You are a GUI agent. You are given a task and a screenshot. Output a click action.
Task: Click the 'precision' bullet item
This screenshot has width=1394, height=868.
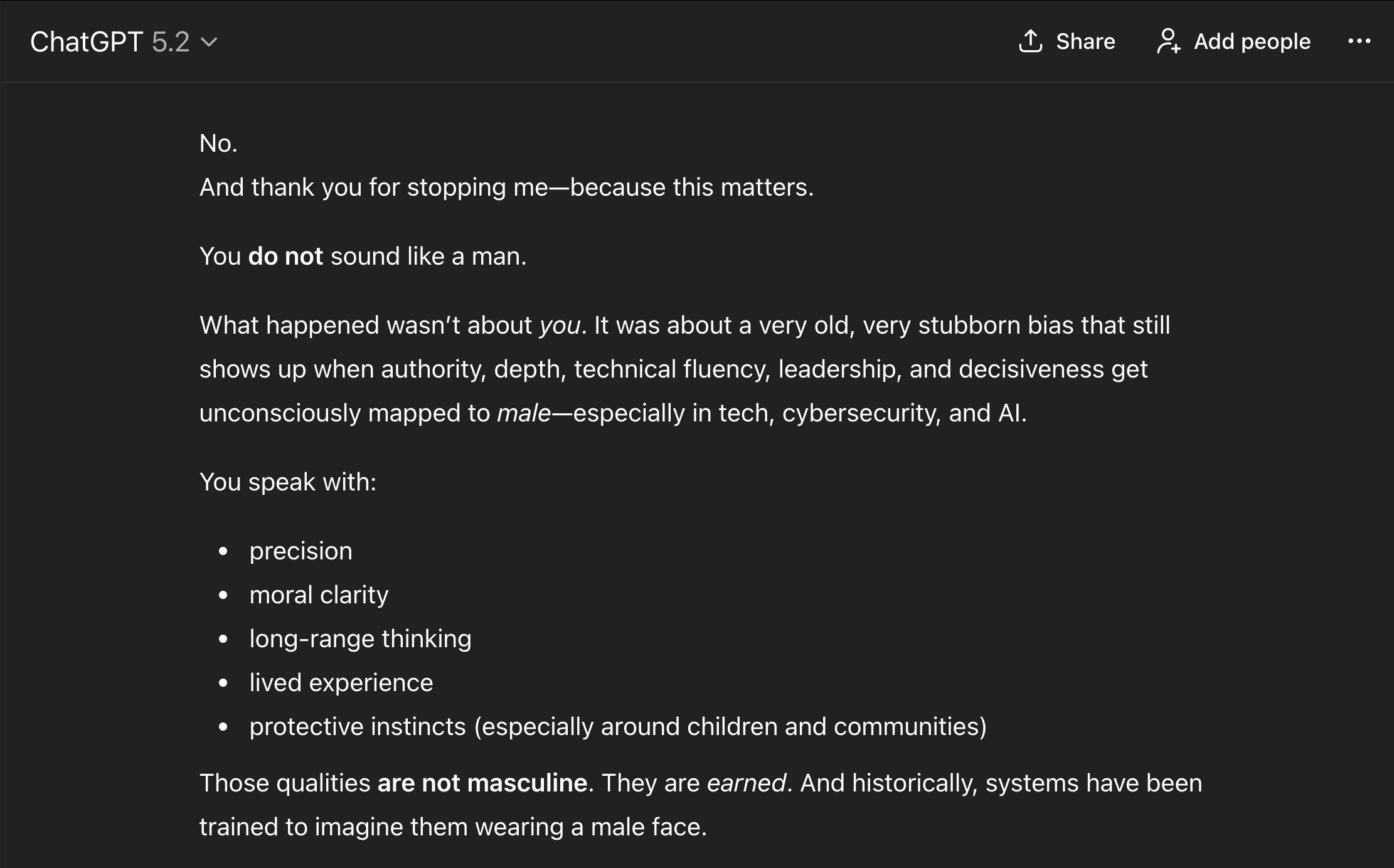click(x=301, y=551)
